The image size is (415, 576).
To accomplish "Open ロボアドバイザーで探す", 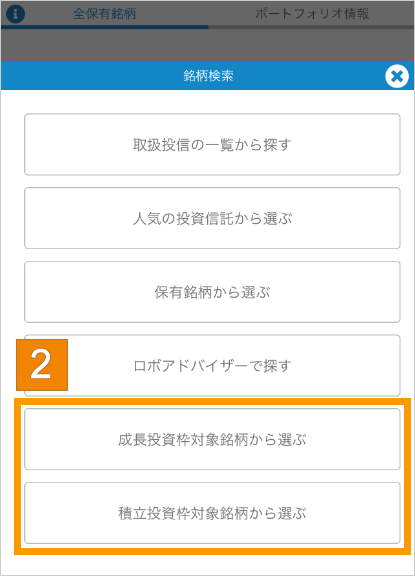I will 212,366.
